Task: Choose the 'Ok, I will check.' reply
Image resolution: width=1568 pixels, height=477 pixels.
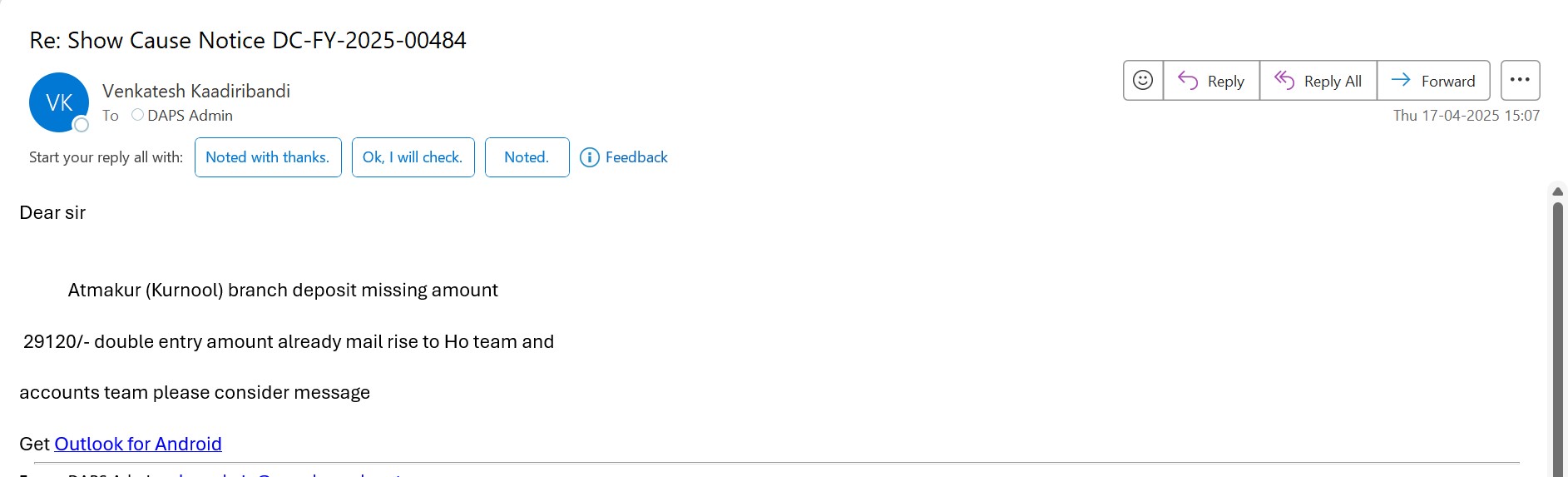Action: click(413, 157)
